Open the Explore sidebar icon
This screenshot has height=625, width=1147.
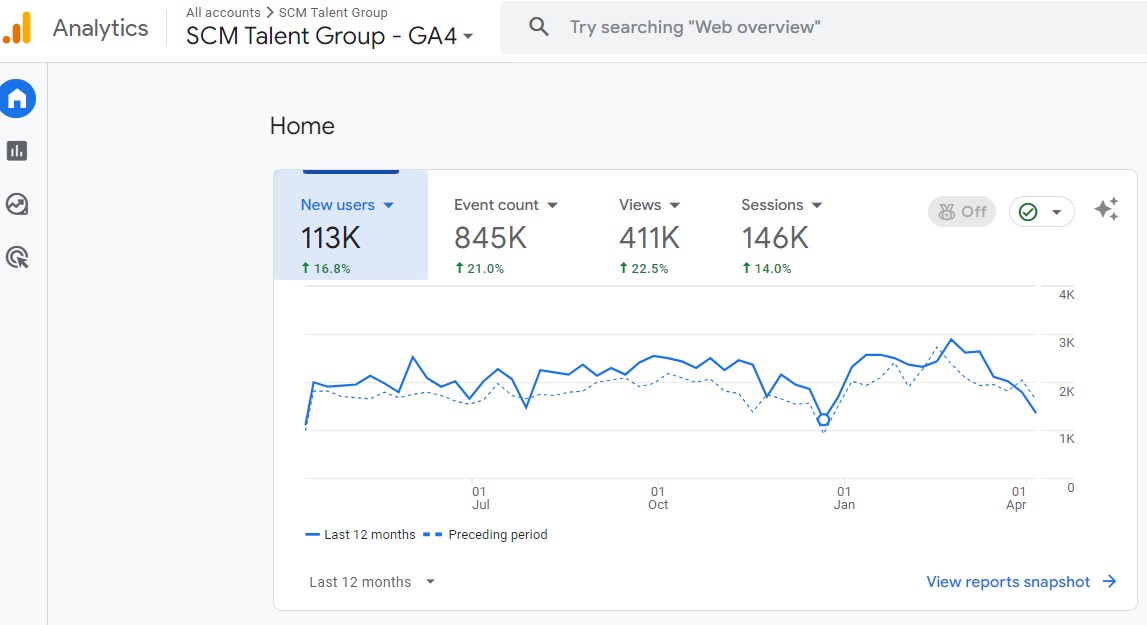[17, 204]
